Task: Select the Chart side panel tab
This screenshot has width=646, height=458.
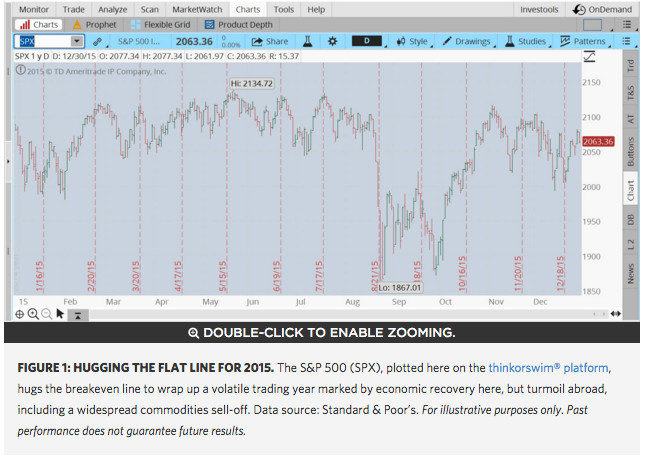Action: (x=630, y=190)
